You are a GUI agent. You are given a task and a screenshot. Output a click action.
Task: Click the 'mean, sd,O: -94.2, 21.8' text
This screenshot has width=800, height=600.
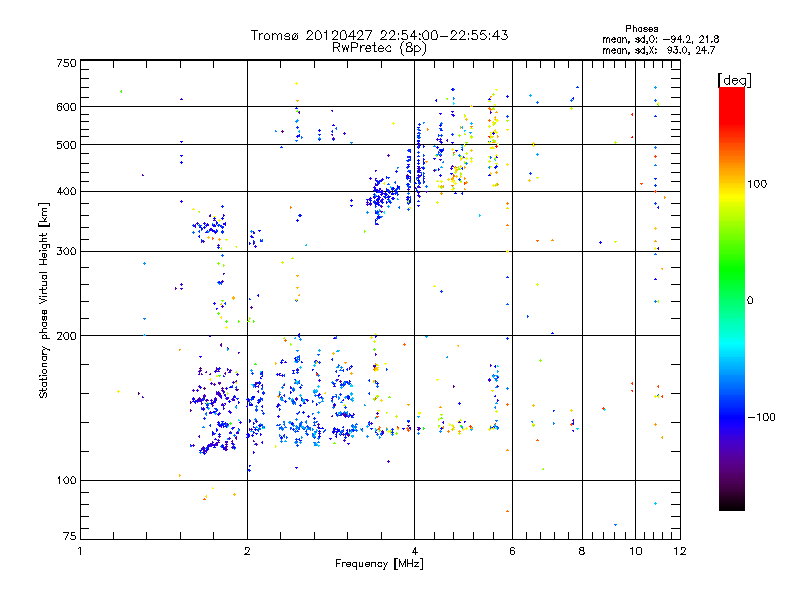(x=661, y=39)
